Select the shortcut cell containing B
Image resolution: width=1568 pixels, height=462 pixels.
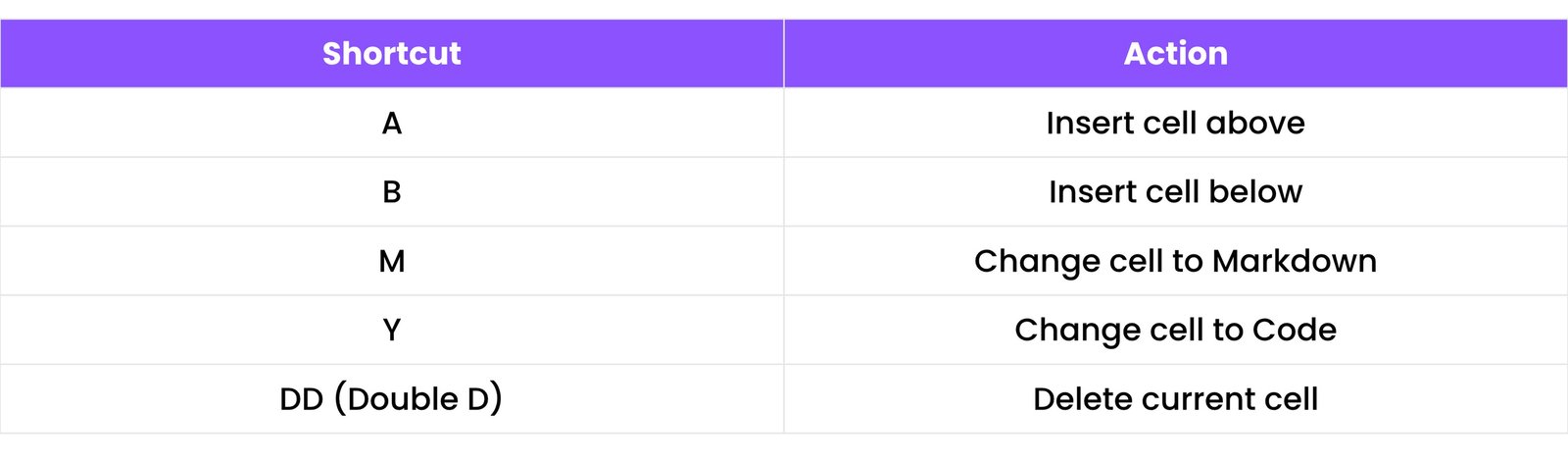[391, 192]
